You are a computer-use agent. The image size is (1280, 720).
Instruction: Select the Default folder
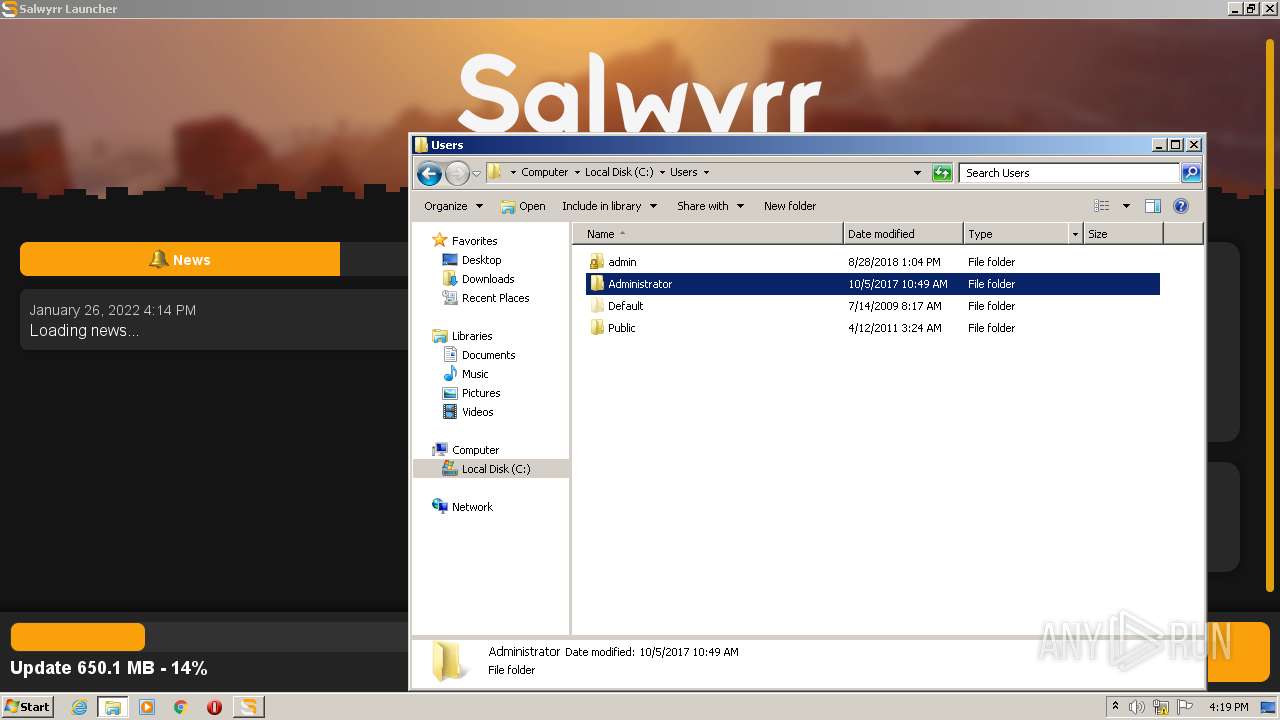point(625,306)
